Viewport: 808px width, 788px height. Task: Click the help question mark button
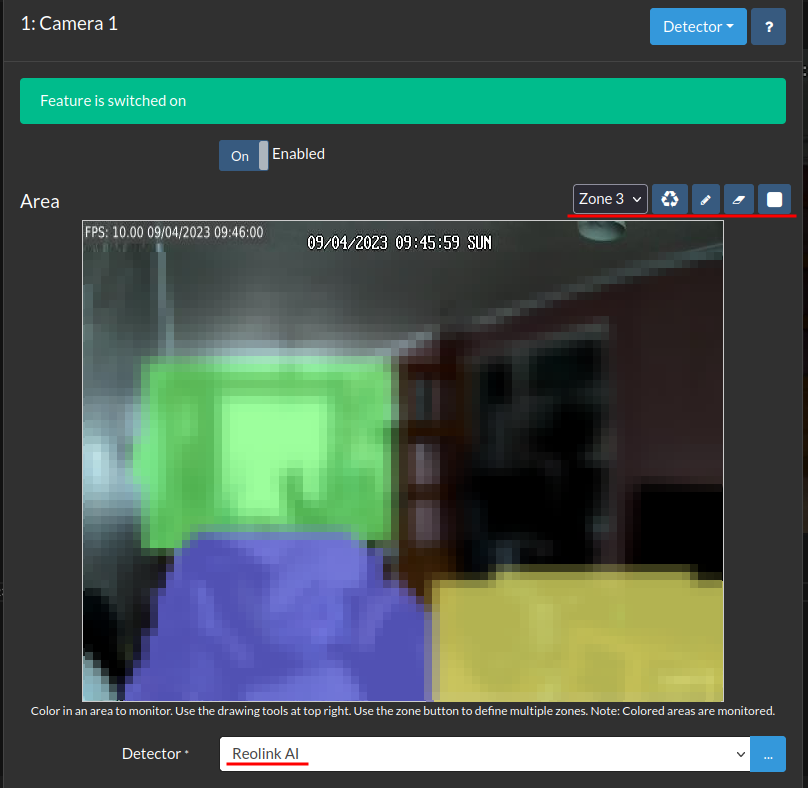768,26
